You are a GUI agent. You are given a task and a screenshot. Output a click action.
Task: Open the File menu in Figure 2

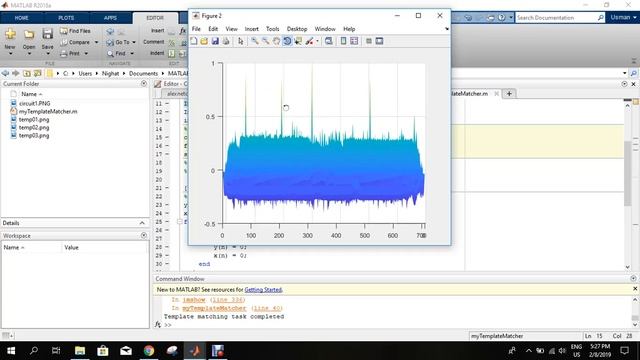pos(196,29)
